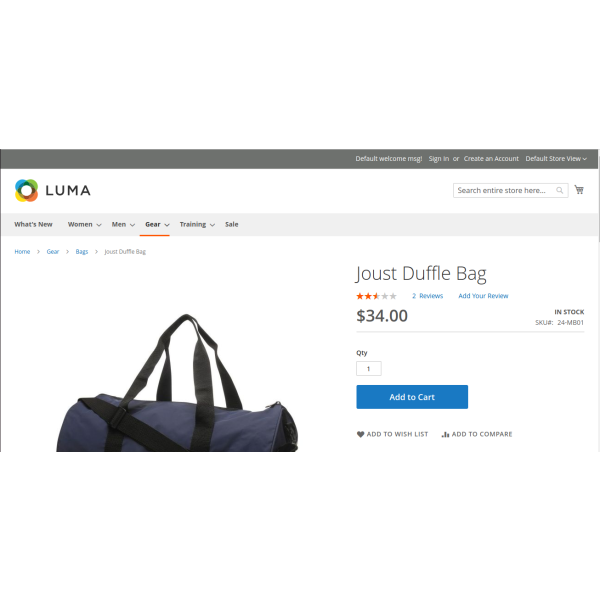600x600 pixels.
Task: Open the Gear menu item
Action: [x=153, y=224]
